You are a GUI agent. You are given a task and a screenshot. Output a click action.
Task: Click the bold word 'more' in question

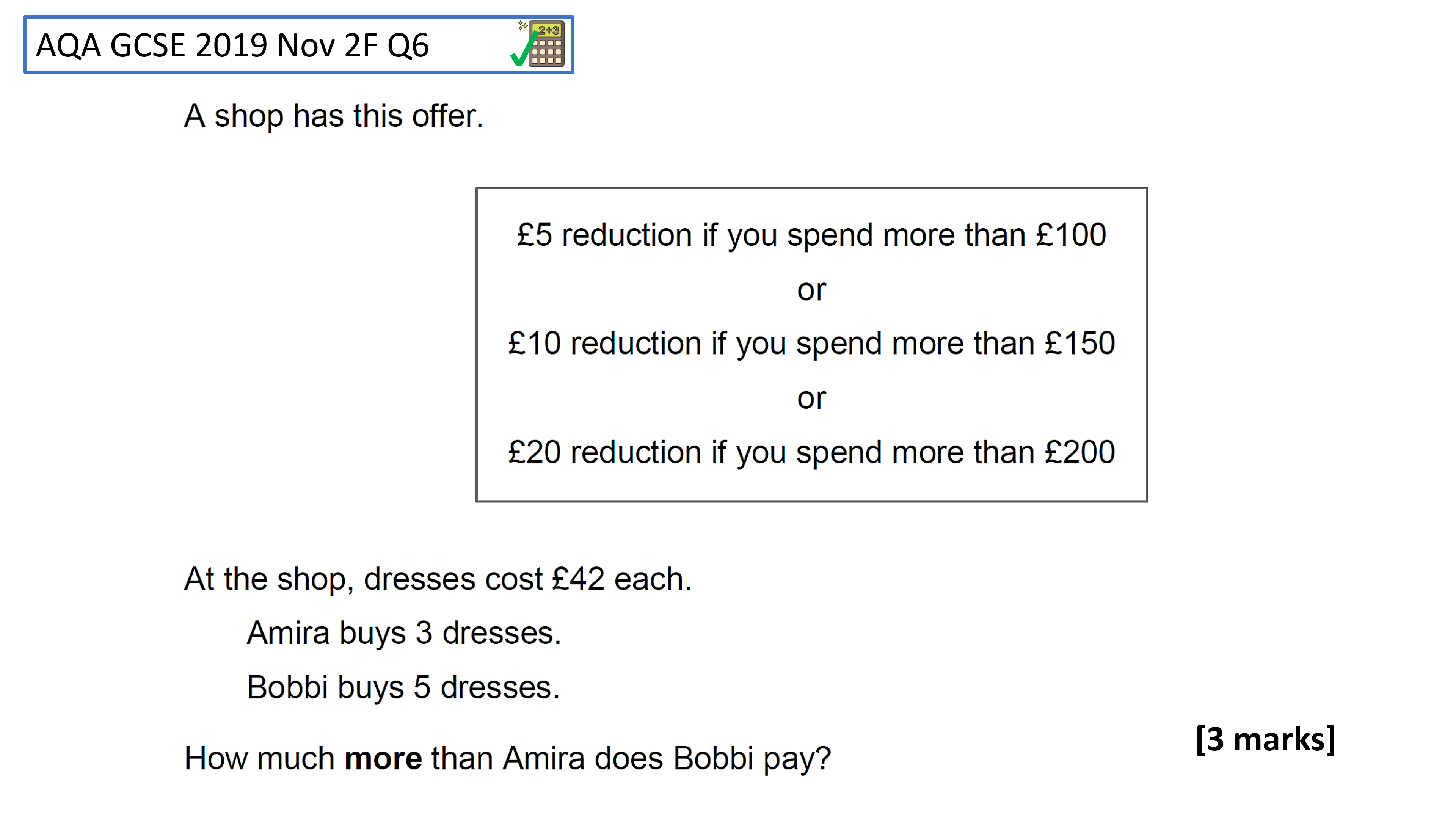[383, 758]
